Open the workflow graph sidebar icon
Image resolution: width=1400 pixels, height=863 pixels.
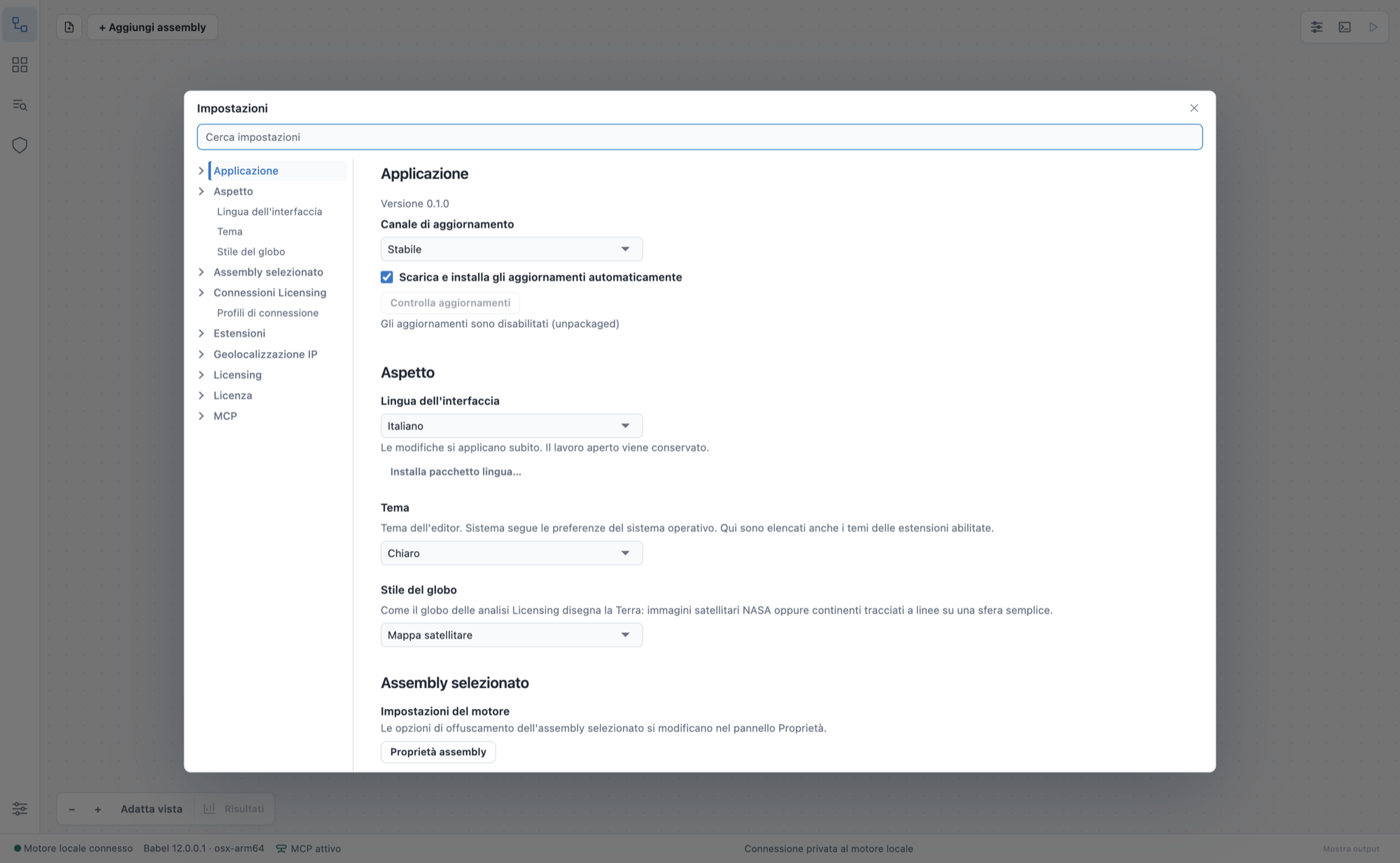(x=20, y=25)
